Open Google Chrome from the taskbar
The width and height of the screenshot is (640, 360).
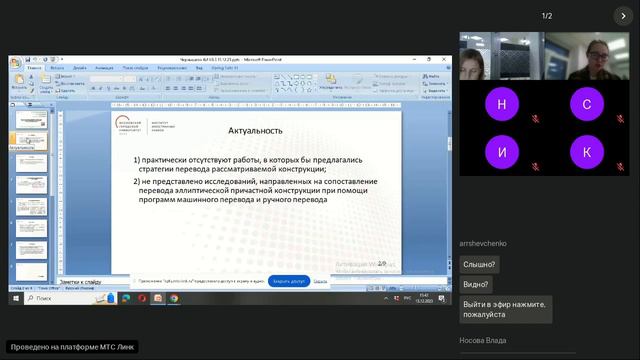[174, 298]
